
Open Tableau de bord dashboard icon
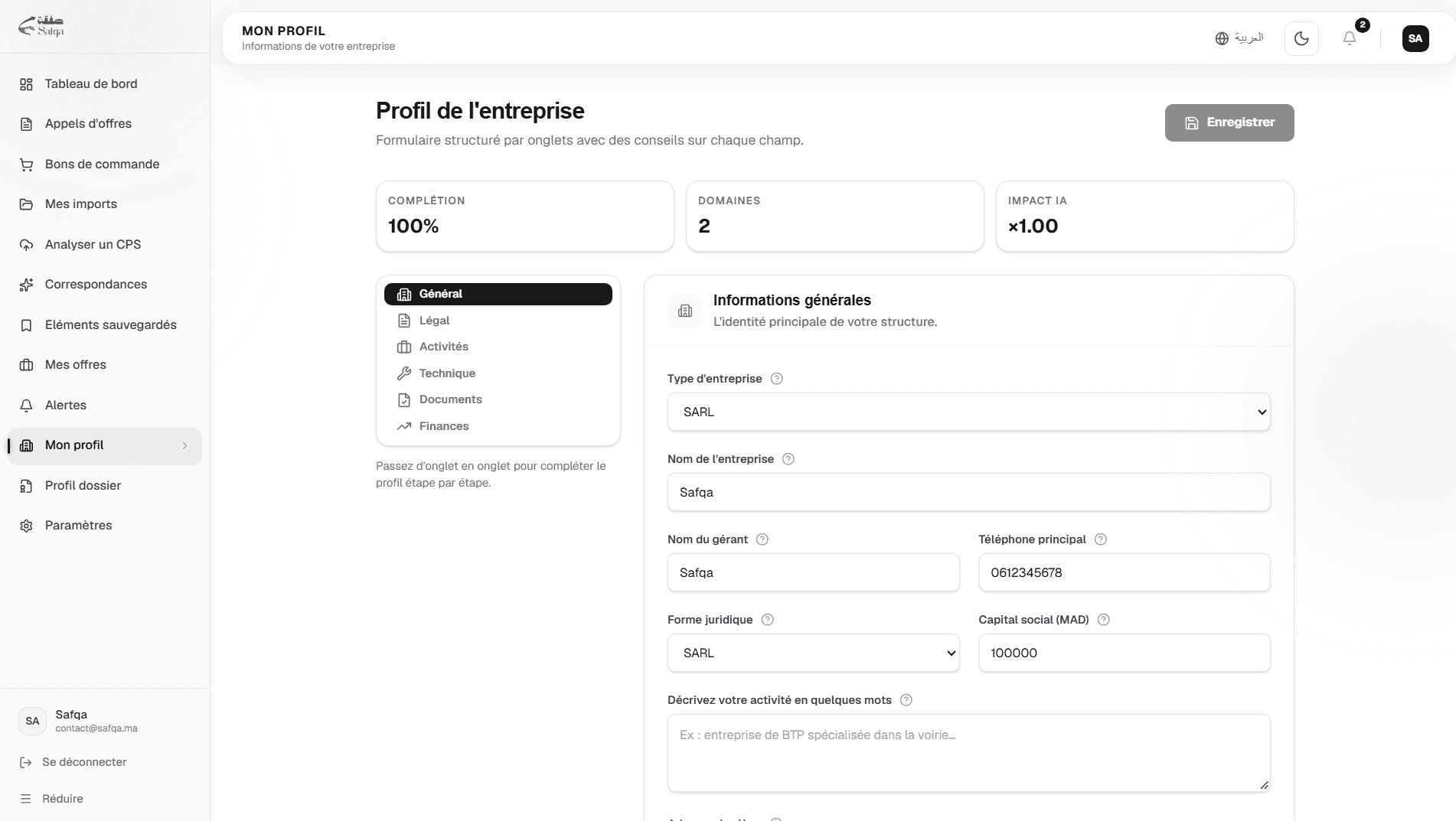pos(26,84)
